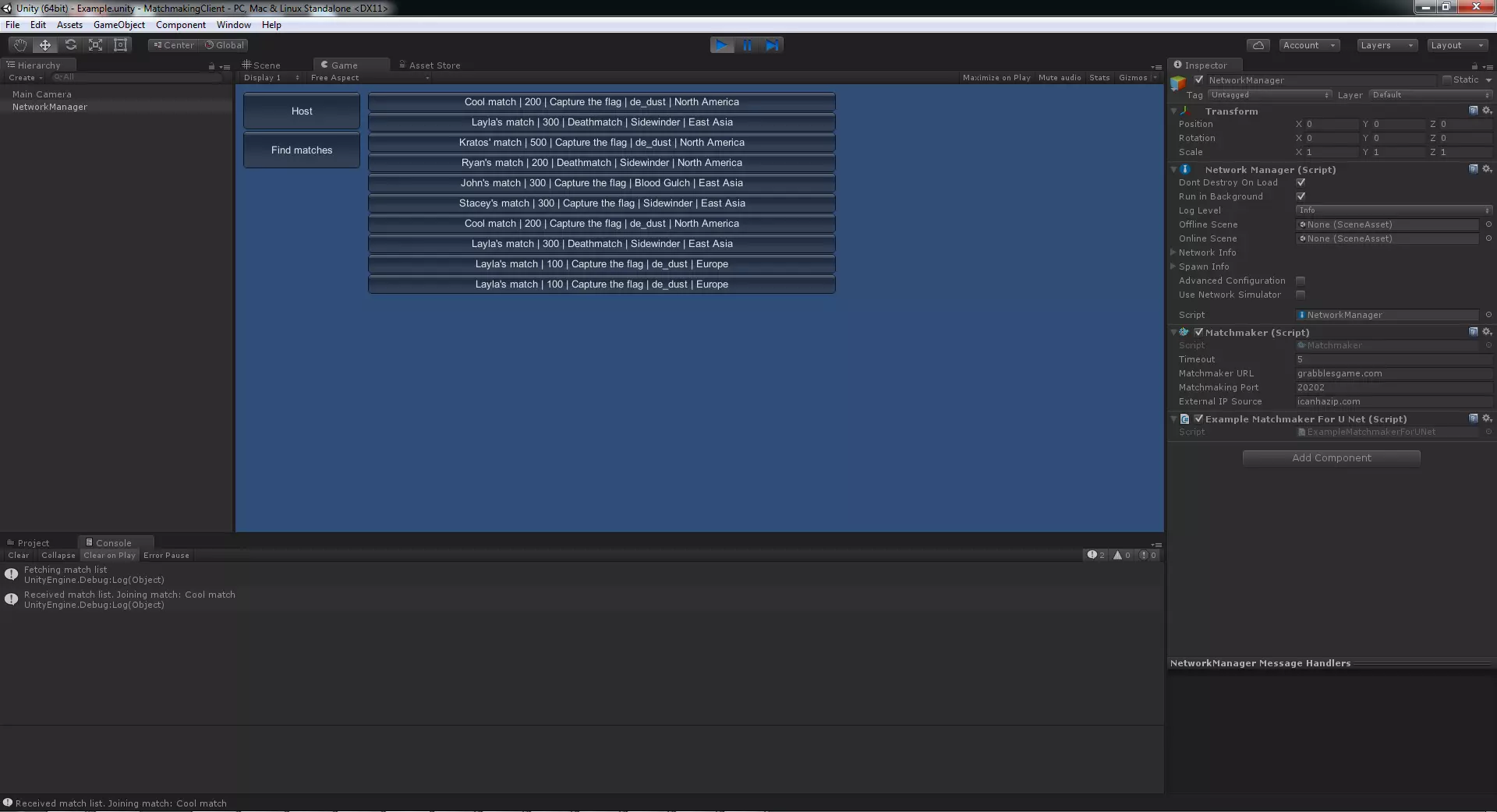Screen dimensions: 1497x812
Task: Click the Add Component button
Action: click(x=1332, y=457)
